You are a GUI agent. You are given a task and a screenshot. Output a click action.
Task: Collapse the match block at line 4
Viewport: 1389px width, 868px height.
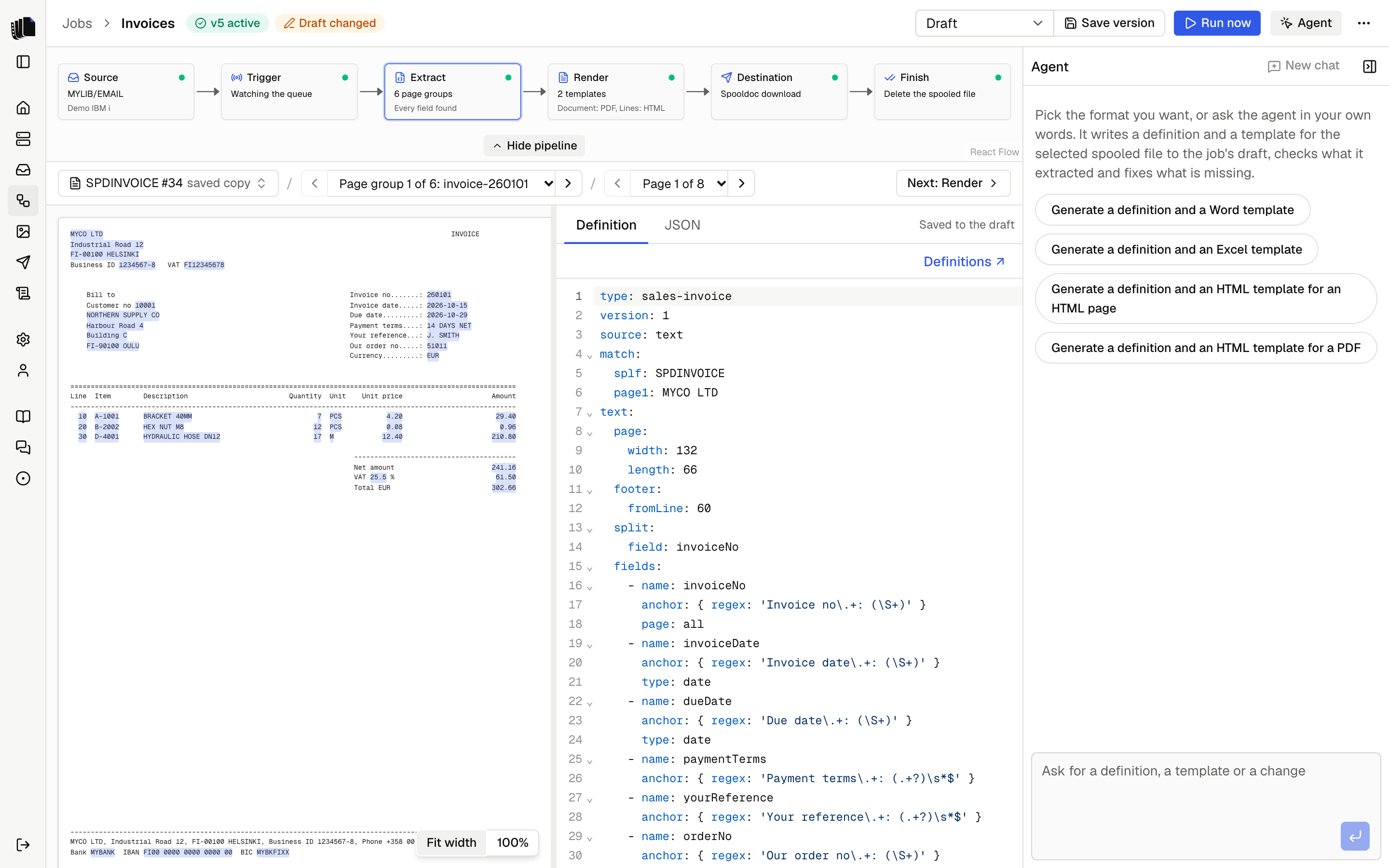[x=589, y=356]
